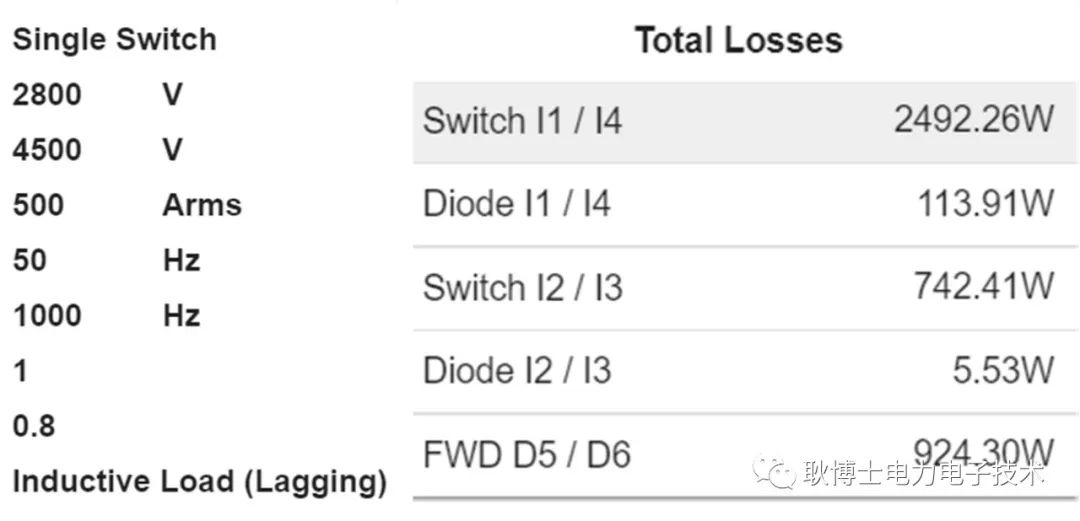This screenshot has height=521, width=1080.
Task: Click the WeChat logo watermark icon
Action: (774, 472)
